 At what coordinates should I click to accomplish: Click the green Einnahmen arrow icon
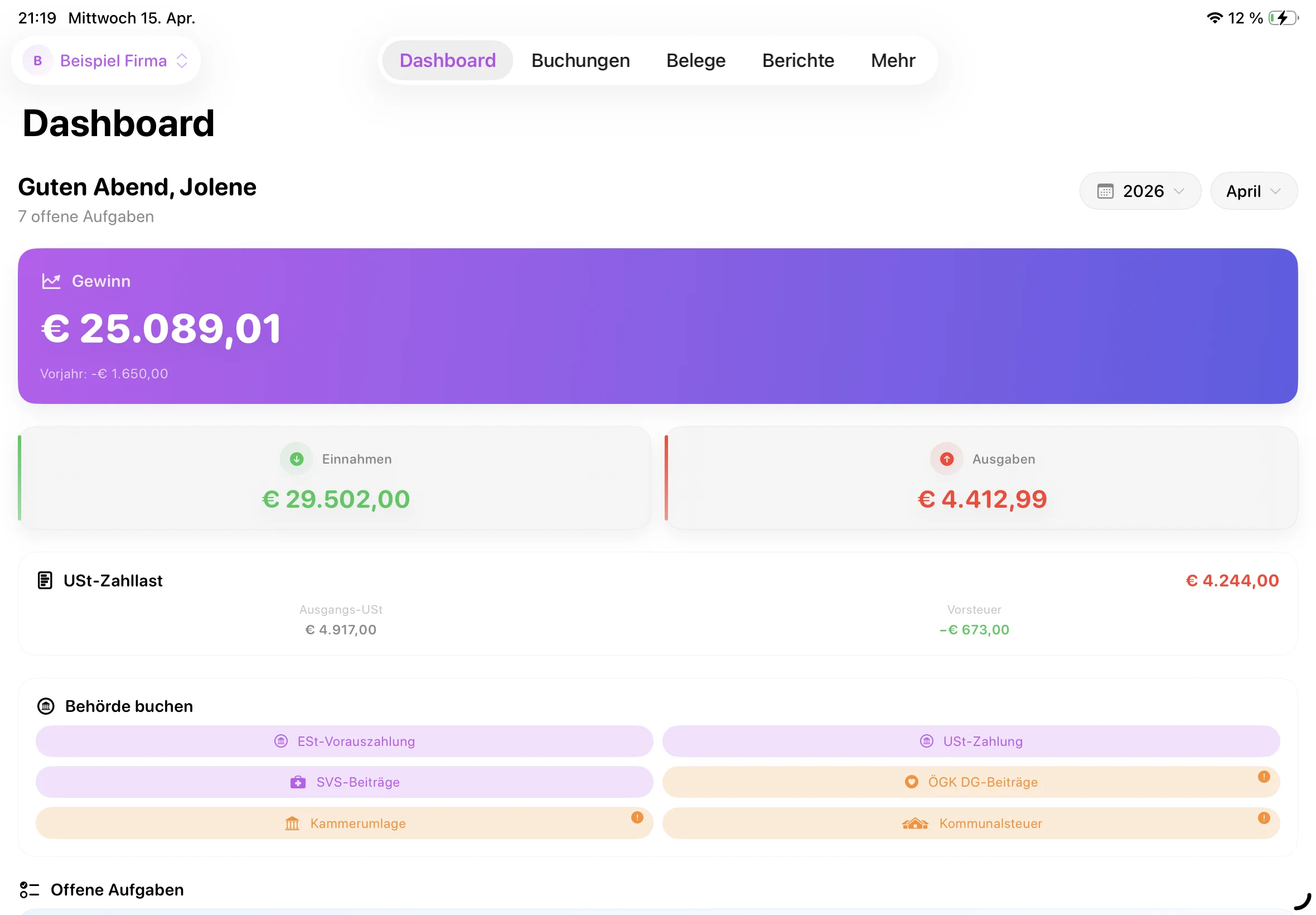coord(296,459)
